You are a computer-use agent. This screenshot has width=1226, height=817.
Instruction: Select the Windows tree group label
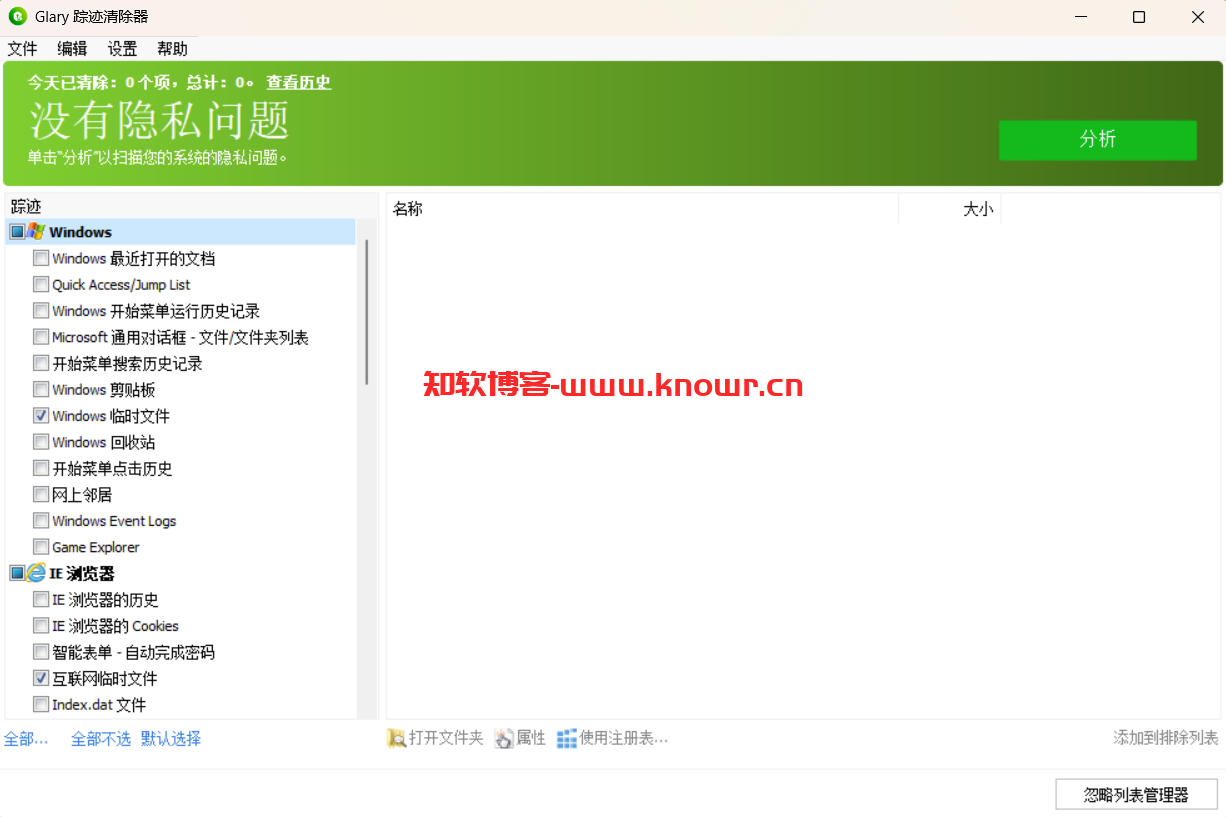click(81, 232)
